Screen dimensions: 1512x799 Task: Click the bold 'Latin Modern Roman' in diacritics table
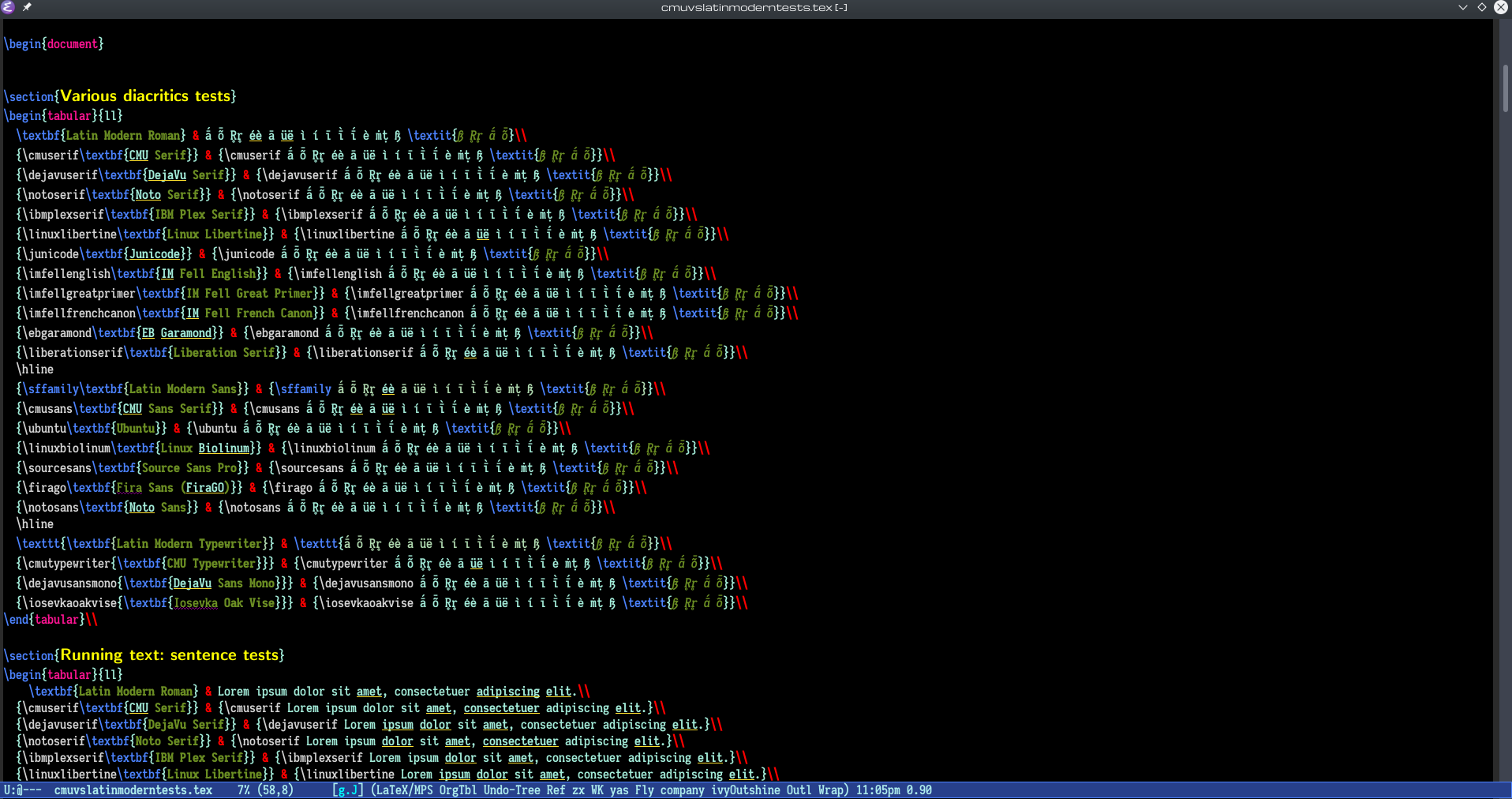pyautogui.click(x=122, y=136)
